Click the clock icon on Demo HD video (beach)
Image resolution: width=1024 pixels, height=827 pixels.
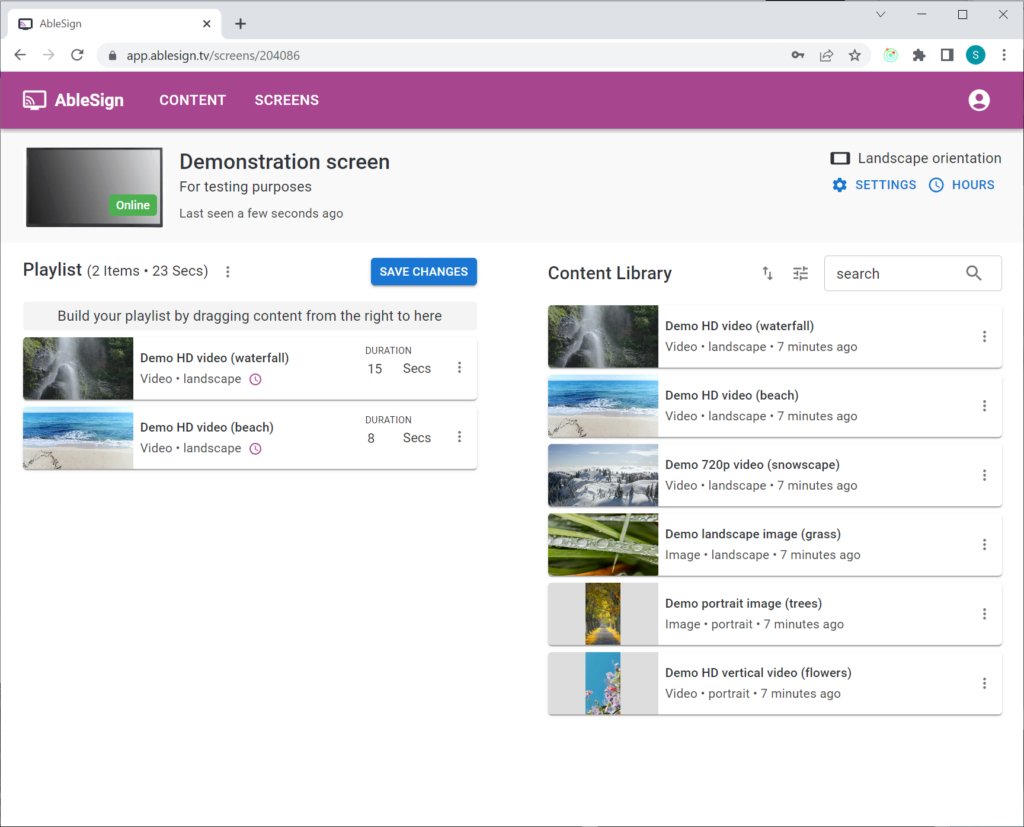tap(255, 448)
